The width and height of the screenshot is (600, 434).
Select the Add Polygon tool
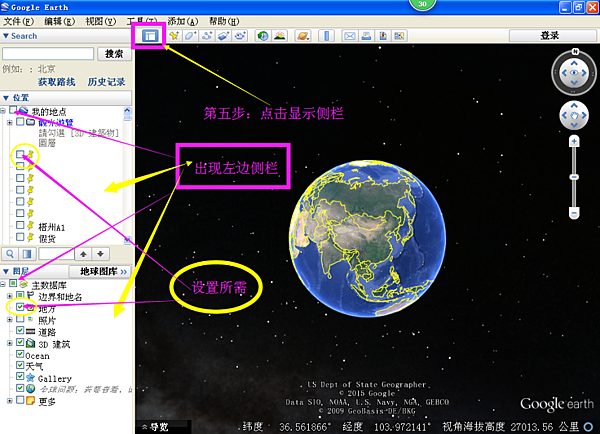pos(190,36)
